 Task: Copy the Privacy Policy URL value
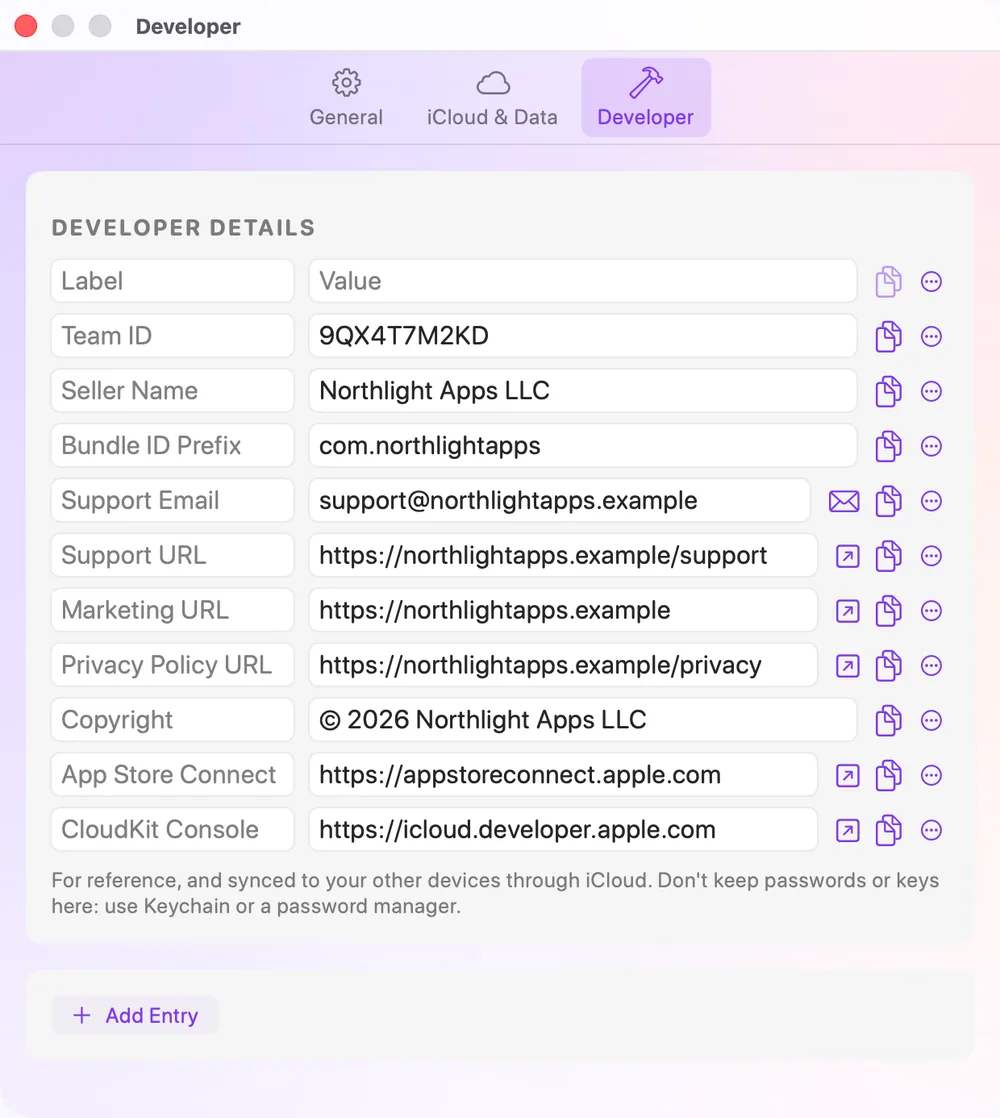pyautogui.click(x=888, y=665)
